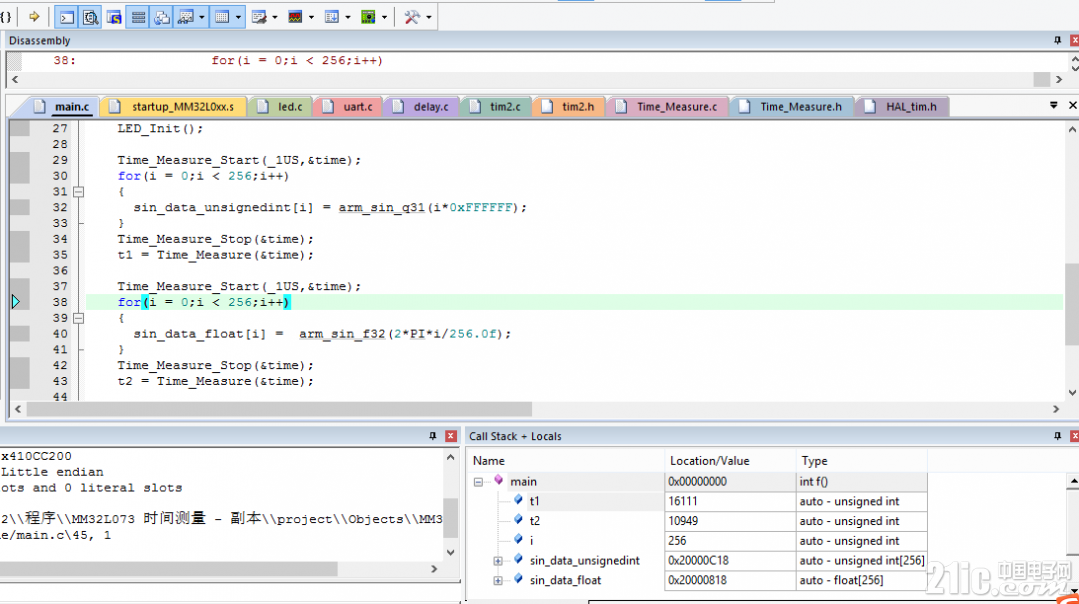1079x604 pixels.
Task: Click the diamond icon beside main in Locals
Action: pyautogui.click(x=499, y=481)
